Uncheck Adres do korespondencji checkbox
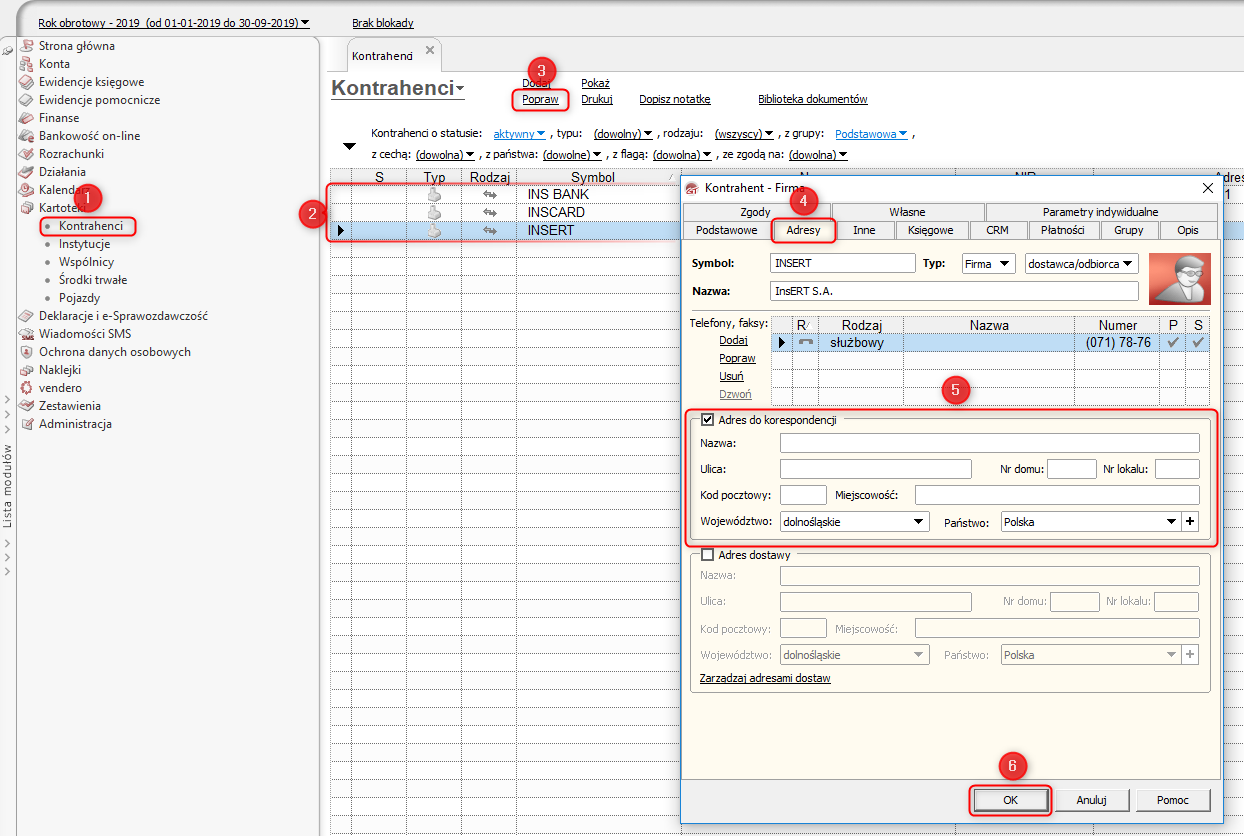The width and height of the screenshot is (1244, 836). 708,420
